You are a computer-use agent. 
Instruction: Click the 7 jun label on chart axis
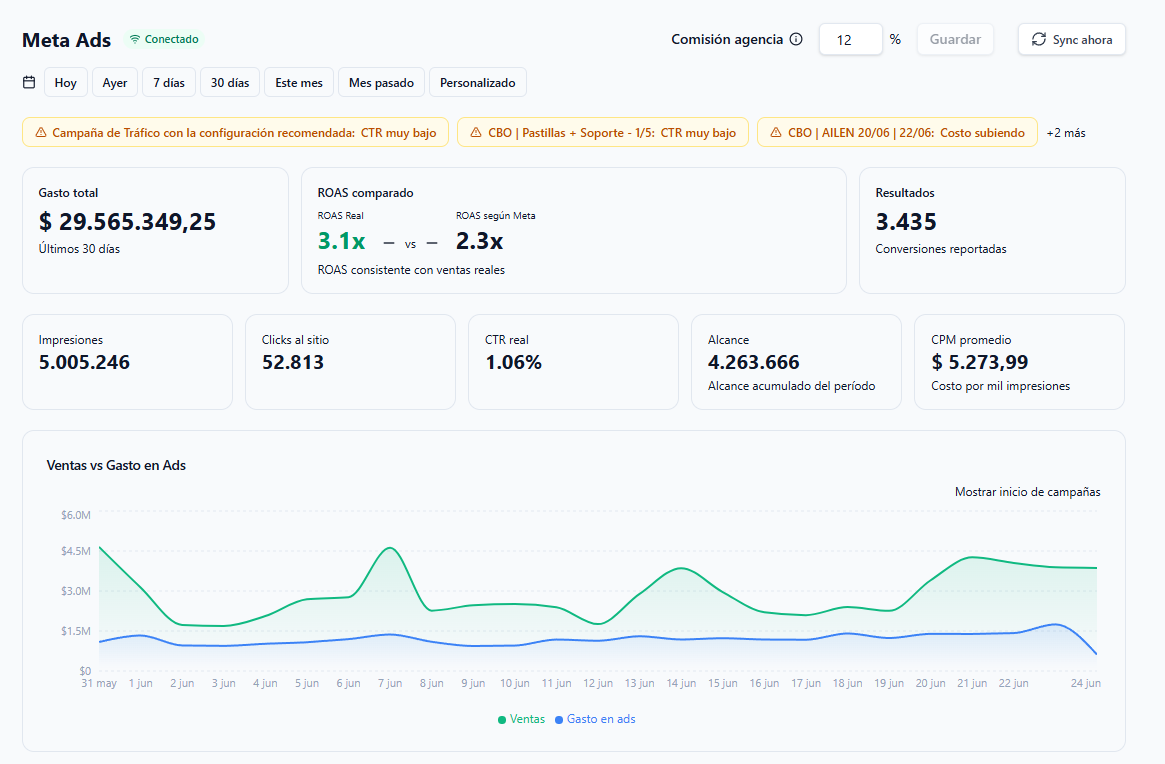tap(389, 683)
